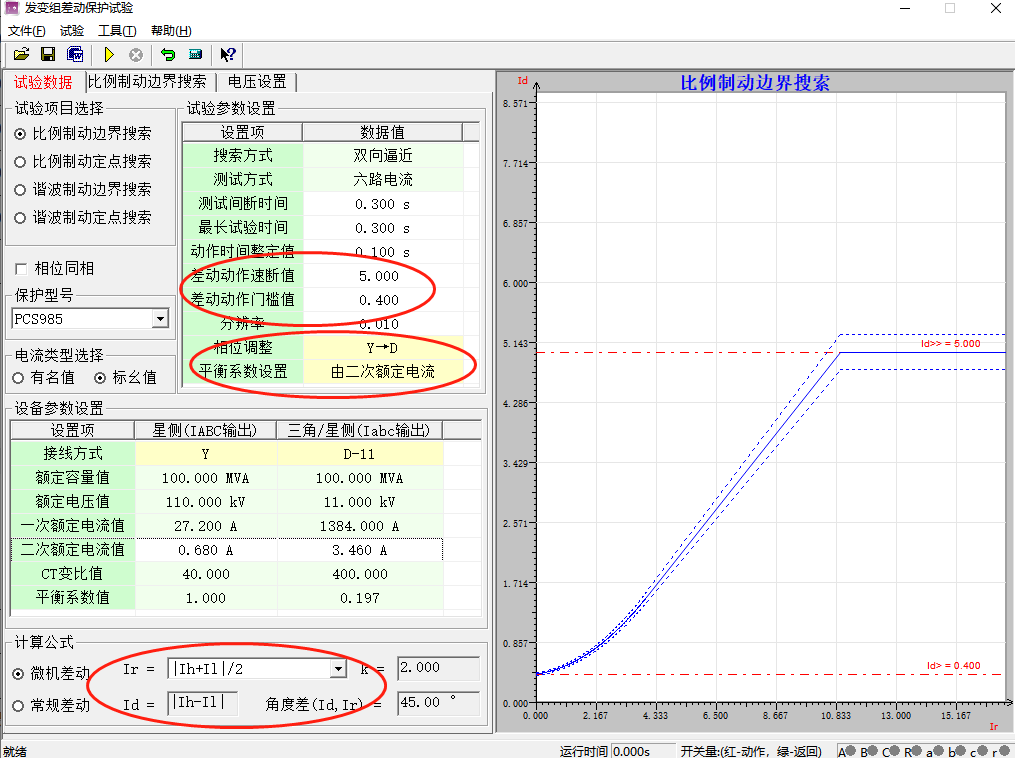Screen dimensions: 1015x758
Task: Click the open file folder icon
Action: coord(21,54)
